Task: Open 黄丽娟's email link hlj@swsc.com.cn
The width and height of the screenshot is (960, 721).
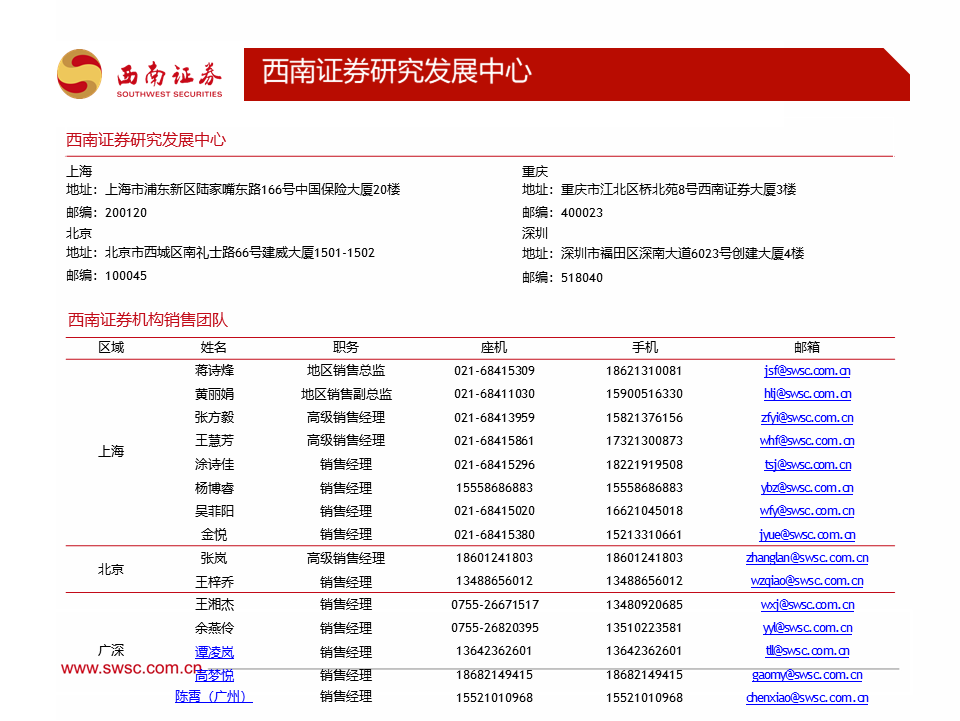Action: (807, 394)
